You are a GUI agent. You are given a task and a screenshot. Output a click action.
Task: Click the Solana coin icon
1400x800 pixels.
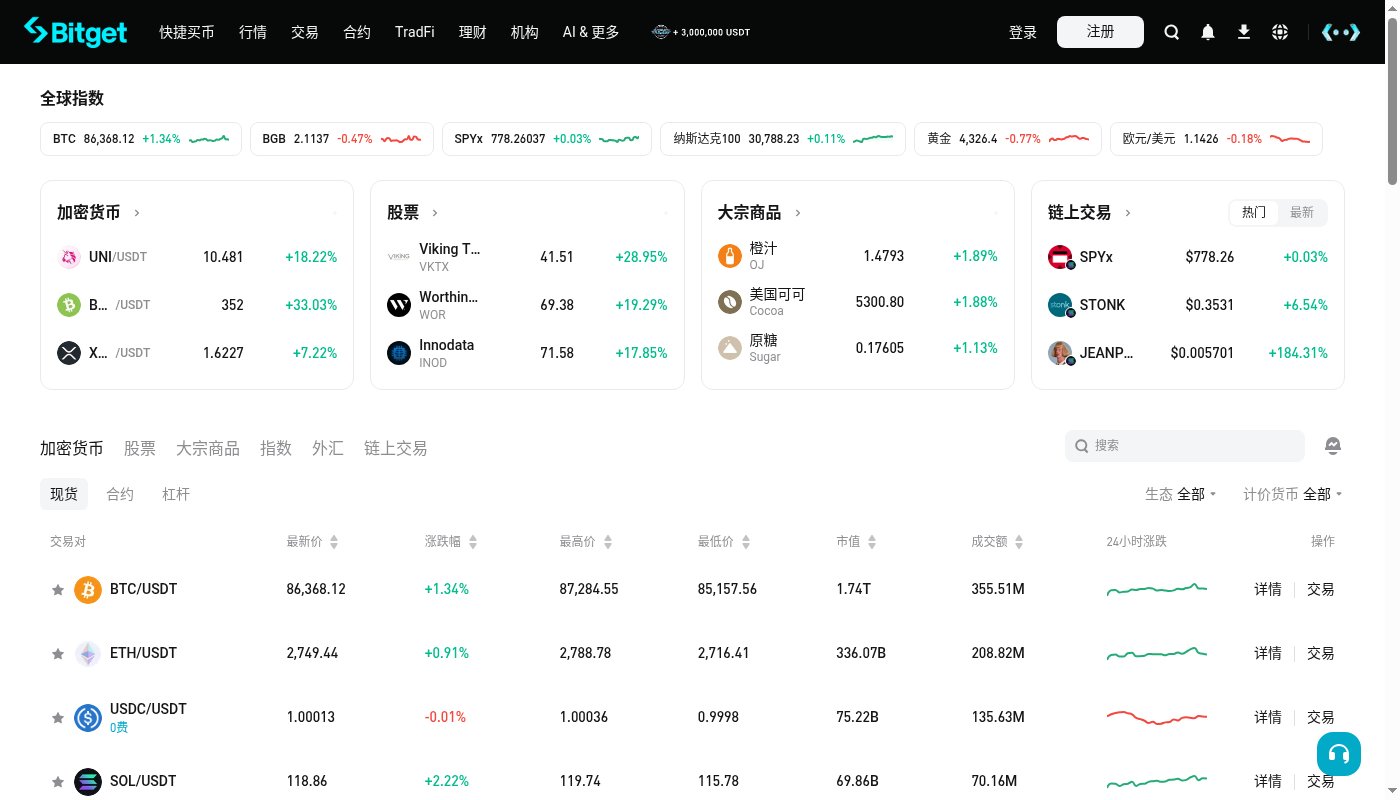[x=88, y=781]
